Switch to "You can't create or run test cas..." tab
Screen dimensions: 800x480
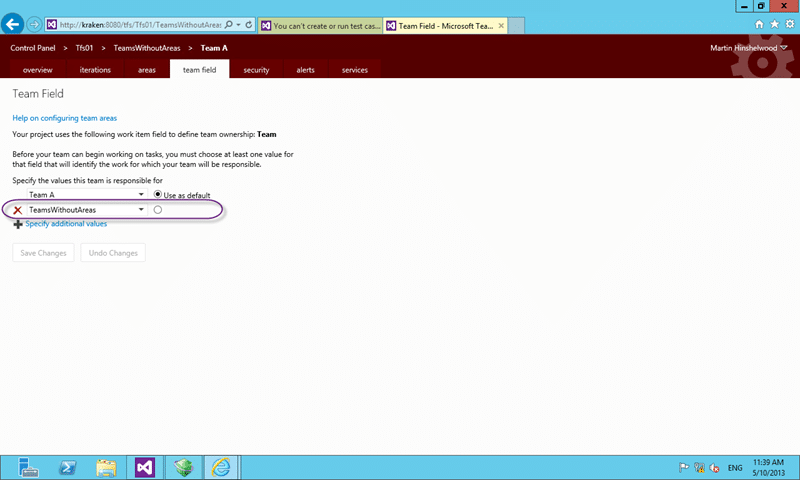[x=321, y=26]
